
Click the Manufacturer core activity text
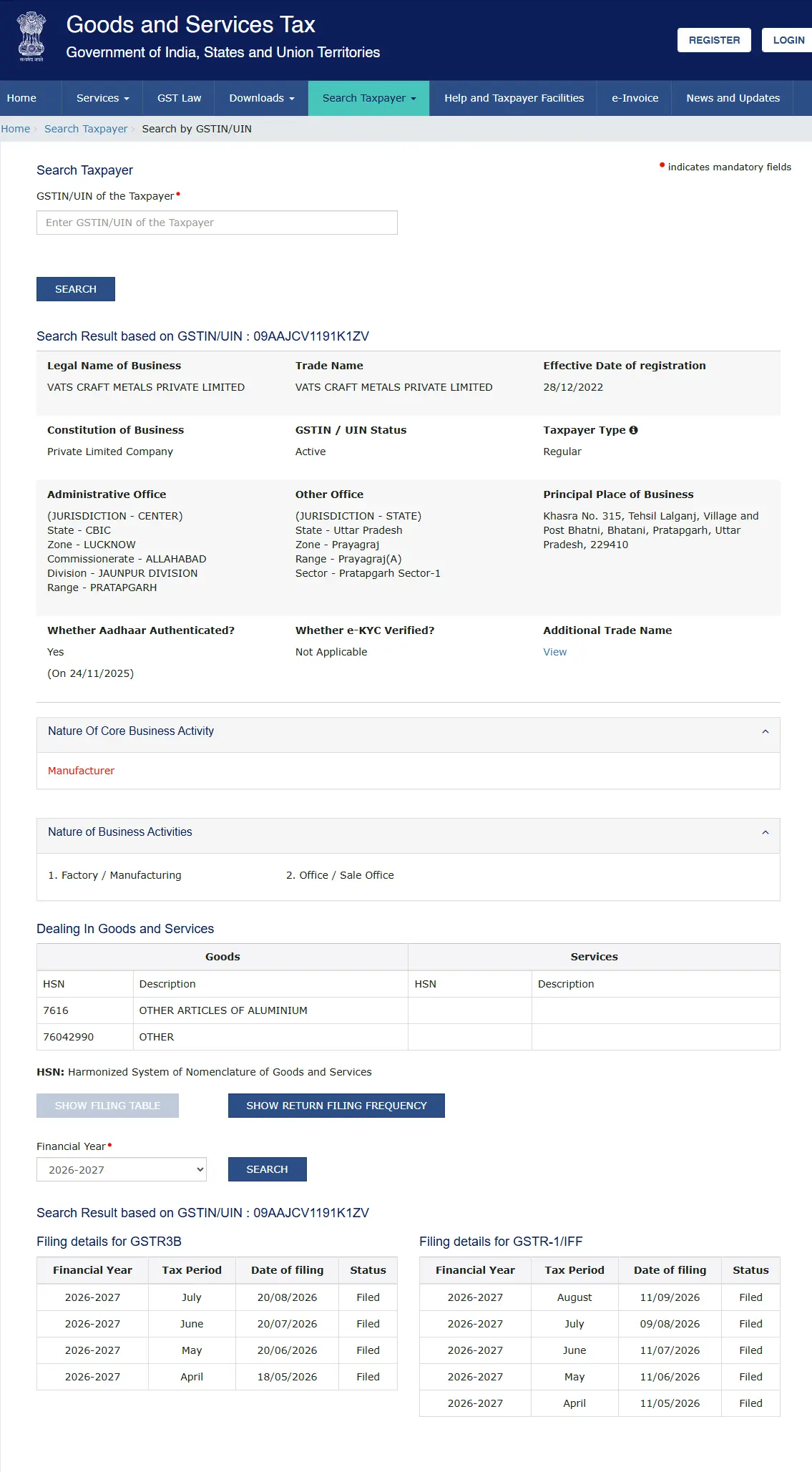(81, 771)
